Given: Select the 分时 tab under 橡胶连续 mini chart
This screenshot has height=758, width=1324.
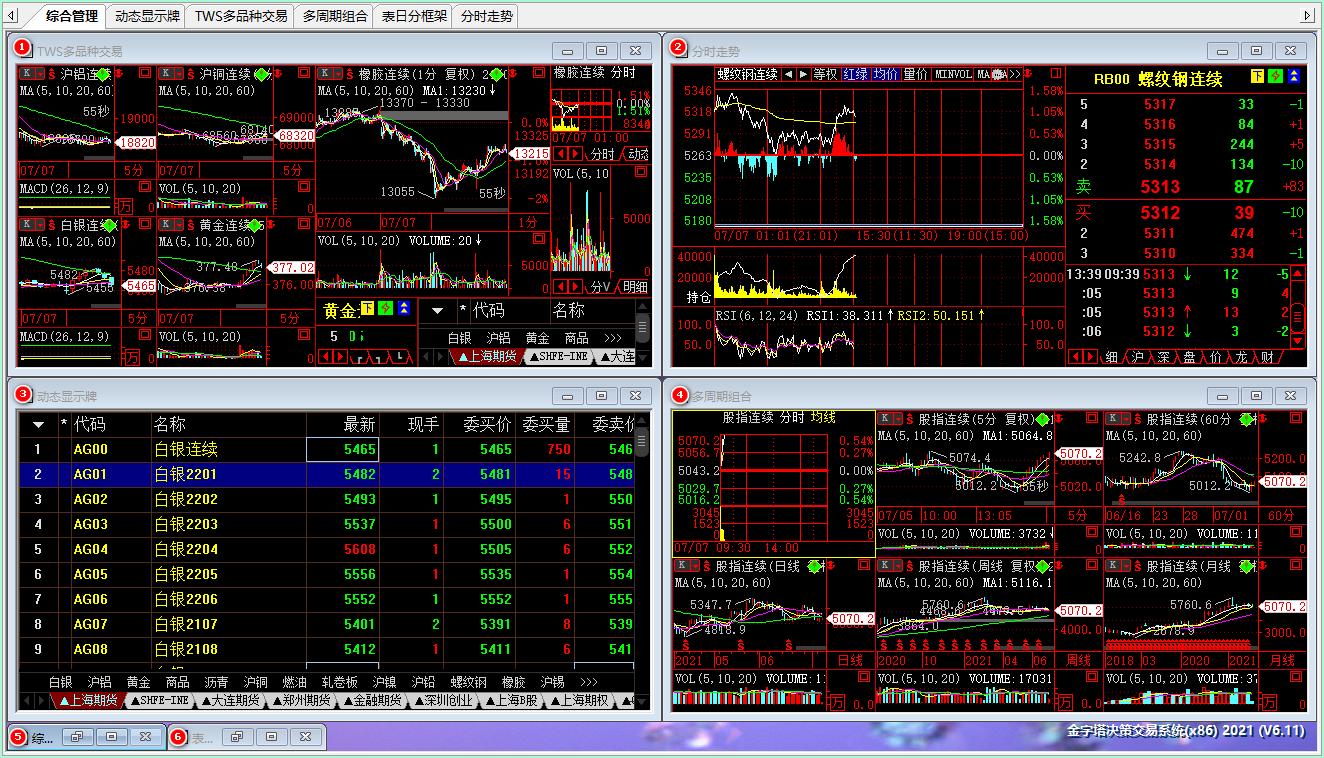Looking at the screenshot, I should pyautogui.click(x=602, y=154).
